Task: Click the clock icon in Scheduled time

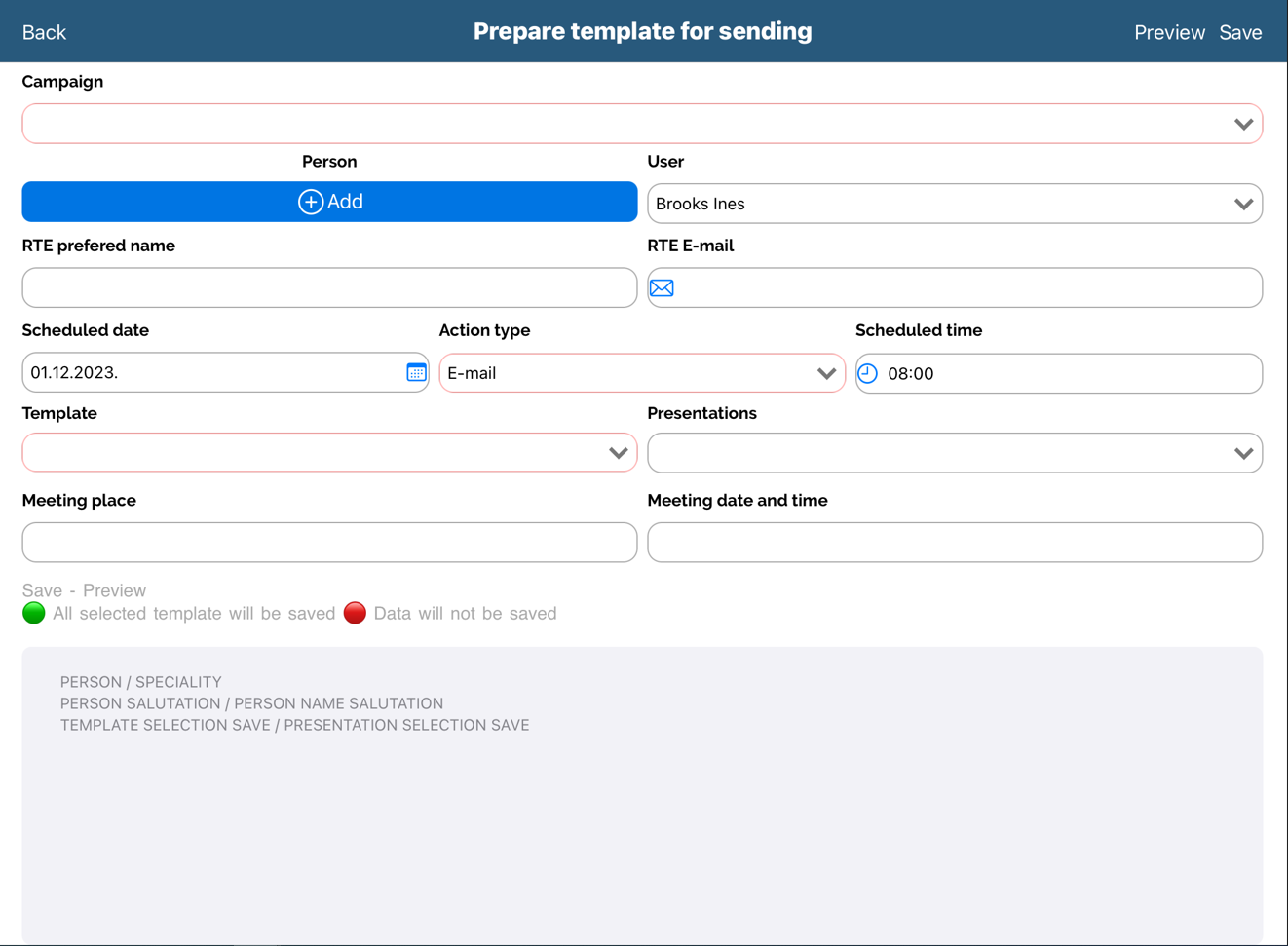Action: coord(867,373)
